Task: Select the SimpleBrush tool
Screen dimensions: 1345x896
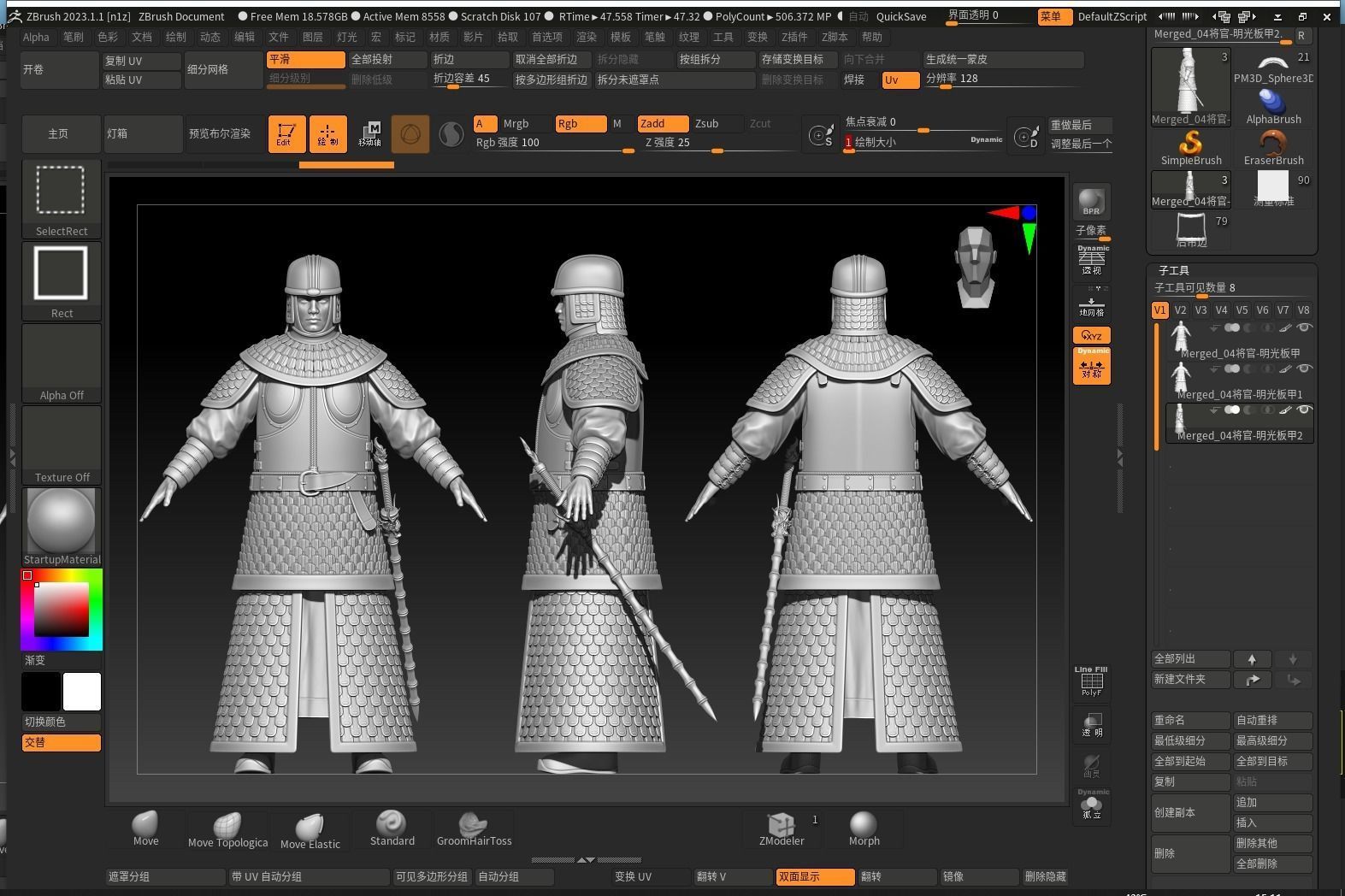Action: tap(1191, 148)
